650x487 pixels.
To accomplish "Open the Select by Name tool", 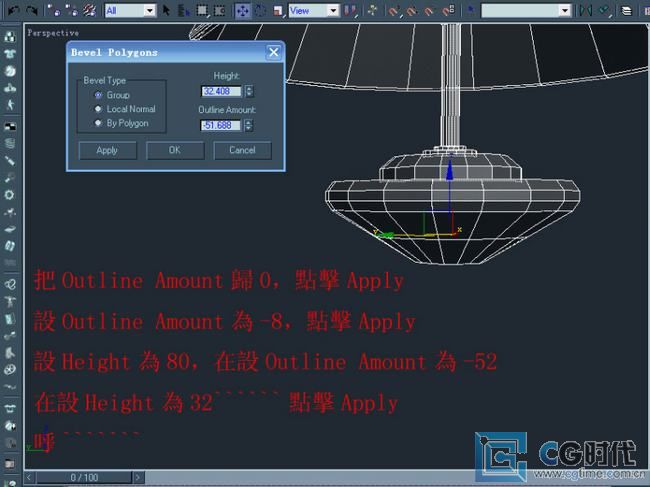I will (x=183, y=10).
